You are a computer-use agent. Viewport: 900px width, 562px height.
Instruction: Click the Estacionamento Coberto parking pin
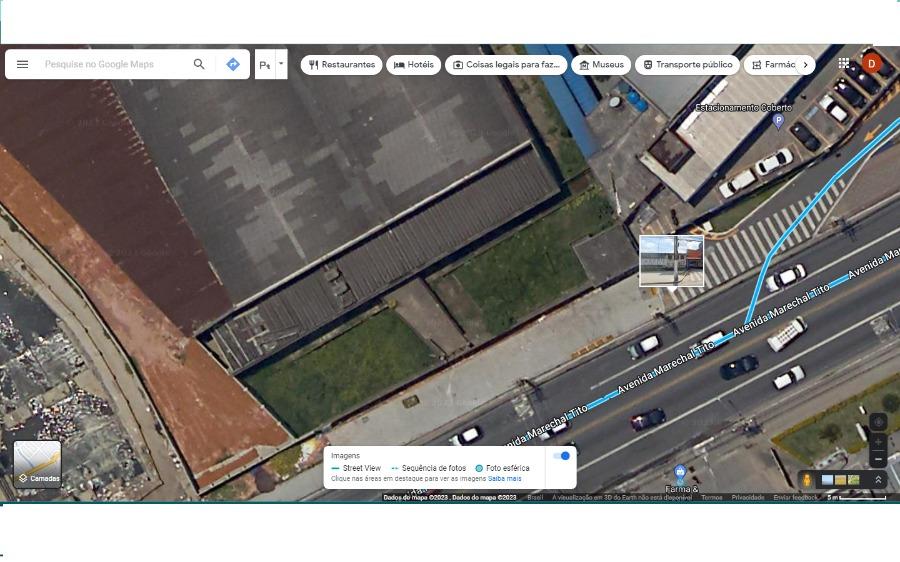[x=778, y=121]
